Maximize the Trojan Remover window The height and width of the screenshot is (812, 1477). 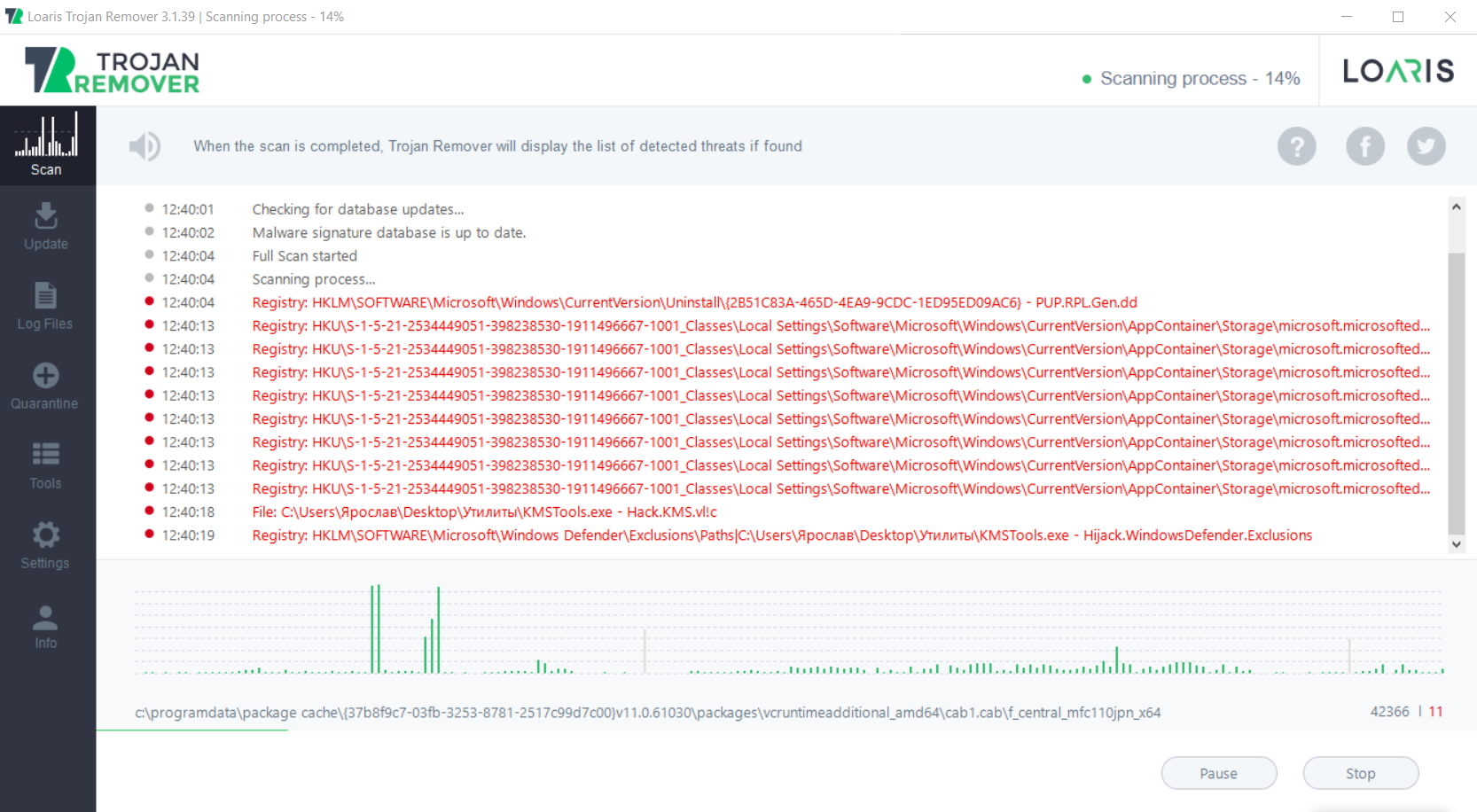1398,17
